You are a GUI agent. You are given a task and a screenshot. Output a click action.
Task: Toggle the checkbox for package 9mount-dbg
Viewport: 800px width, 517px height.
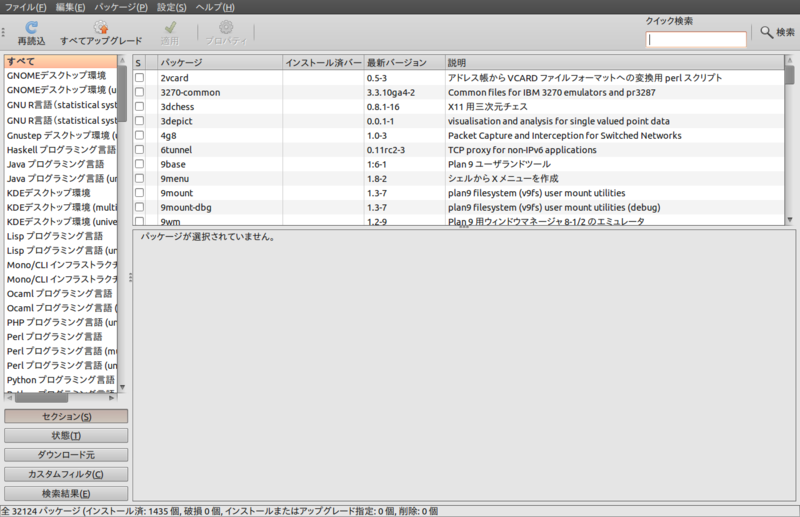[139, 207]
